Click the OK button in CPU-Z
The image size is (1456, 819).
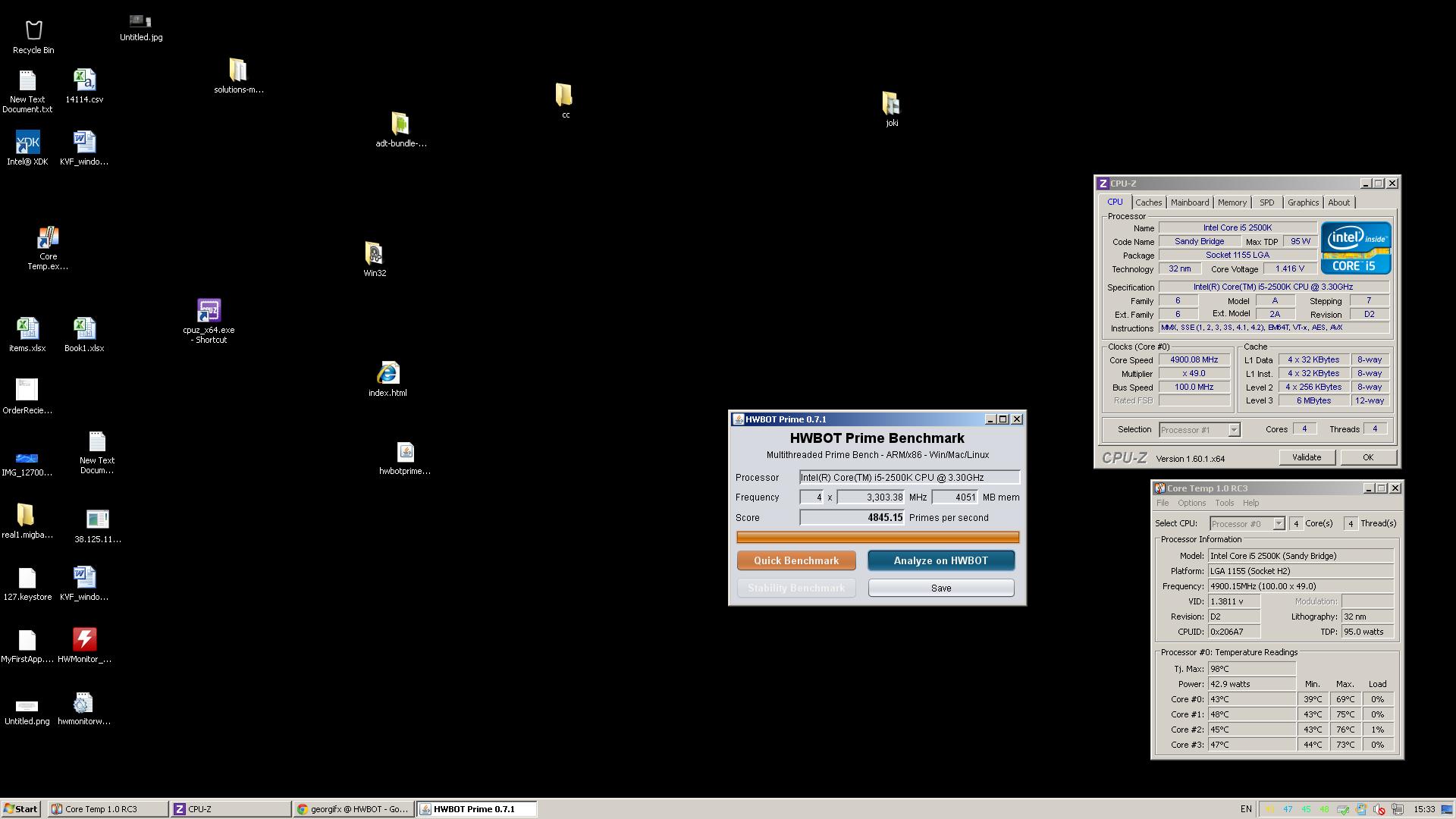click(1367, 457)
